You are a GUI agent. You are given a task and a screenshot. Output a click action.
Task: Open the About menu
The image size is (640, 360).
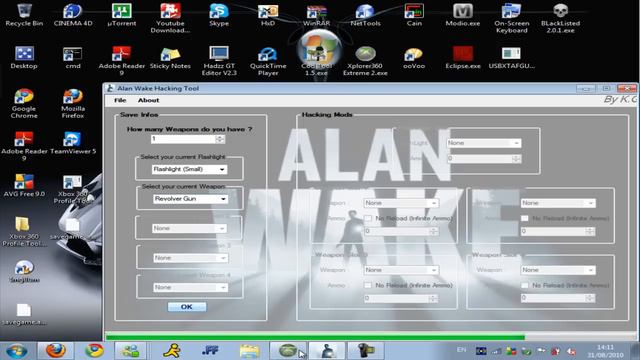(x=148, y=100)
